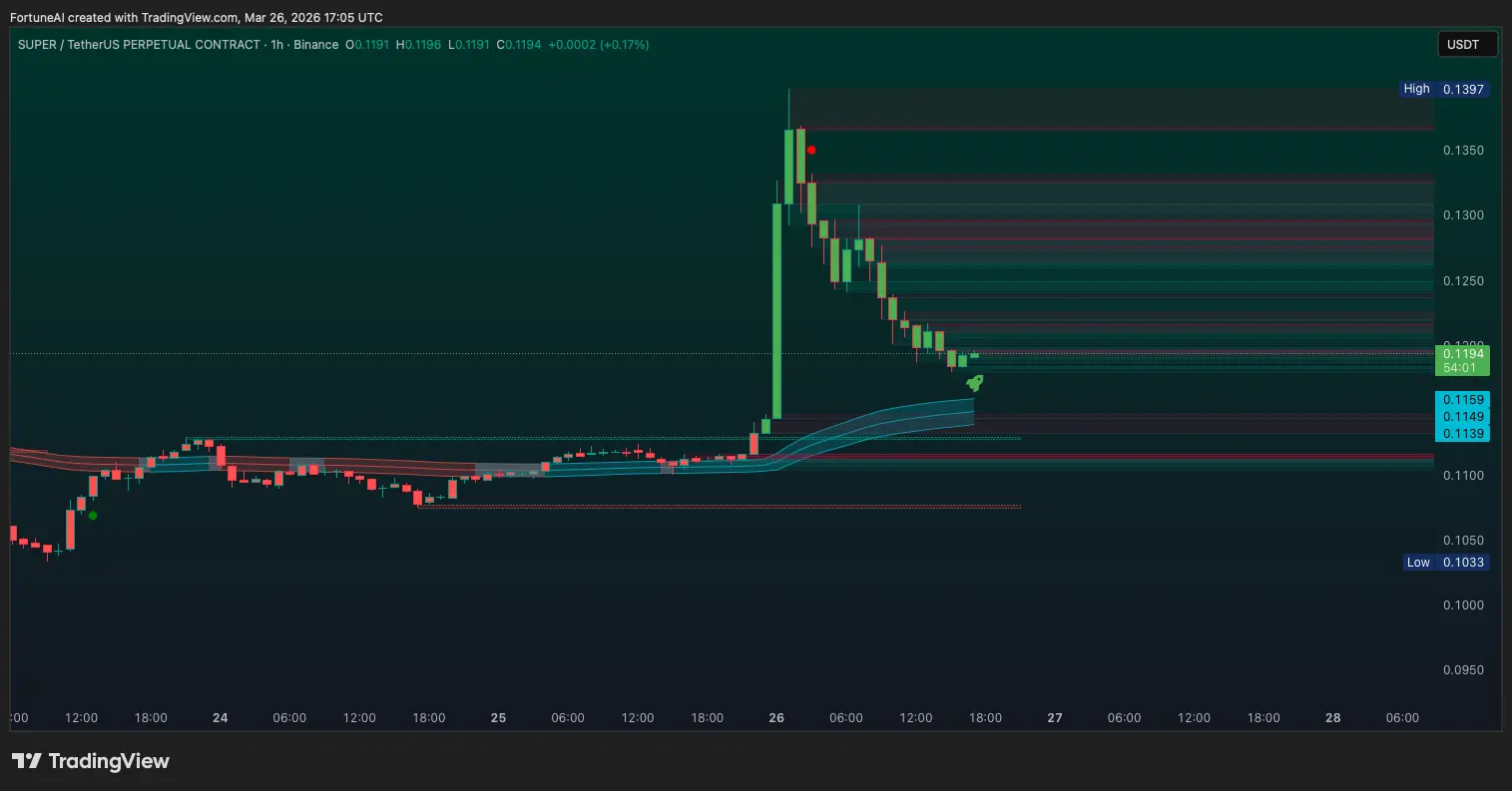
Task: Click the 0.1149 band price label
Action: [1462, 416]
